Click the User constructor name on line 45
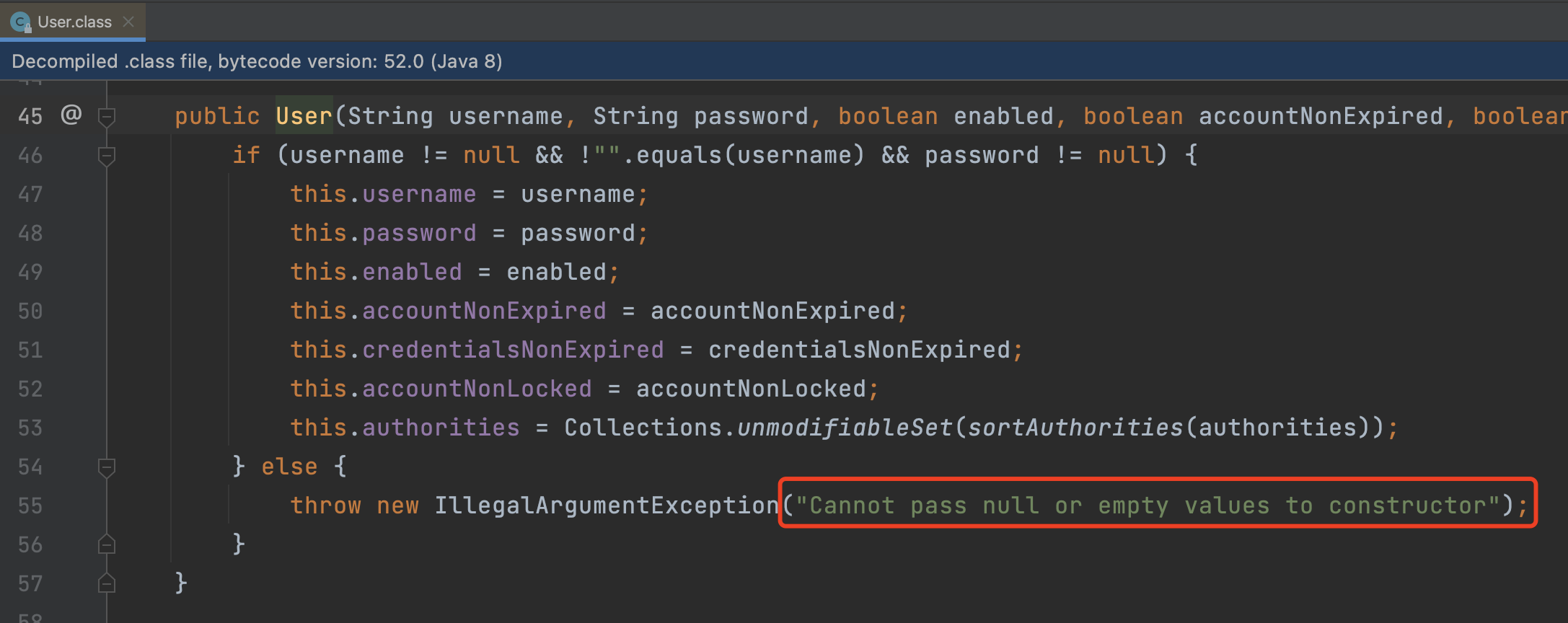The width and height of the screenshot is (1568, 623). [x=304, y=115]
